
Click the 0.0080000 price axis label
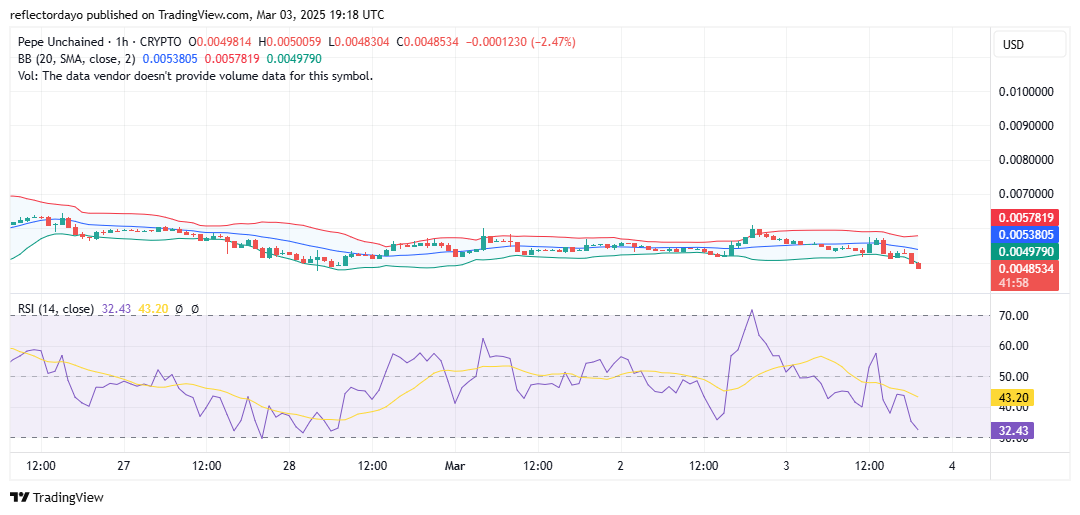(x=1027, y=160)
